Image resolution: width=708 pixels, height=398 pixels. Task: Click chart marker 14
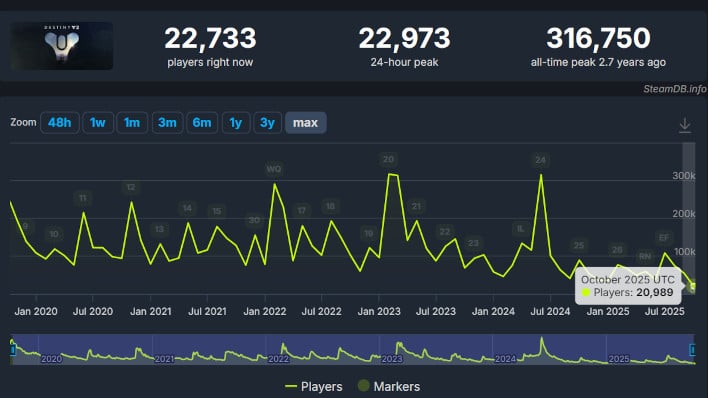click(187, 208)
